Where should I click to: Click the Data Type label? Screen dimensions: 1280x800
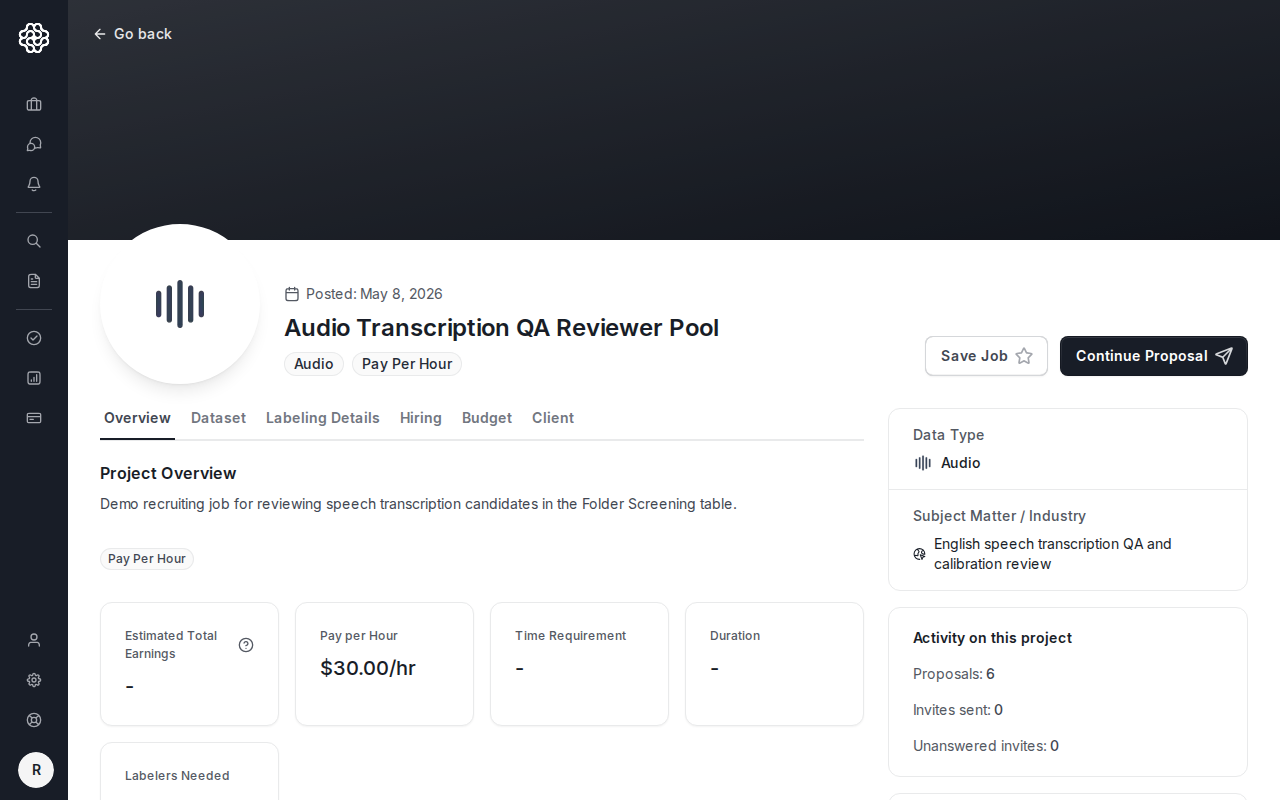pyautogui.click(x=949, y=435)
